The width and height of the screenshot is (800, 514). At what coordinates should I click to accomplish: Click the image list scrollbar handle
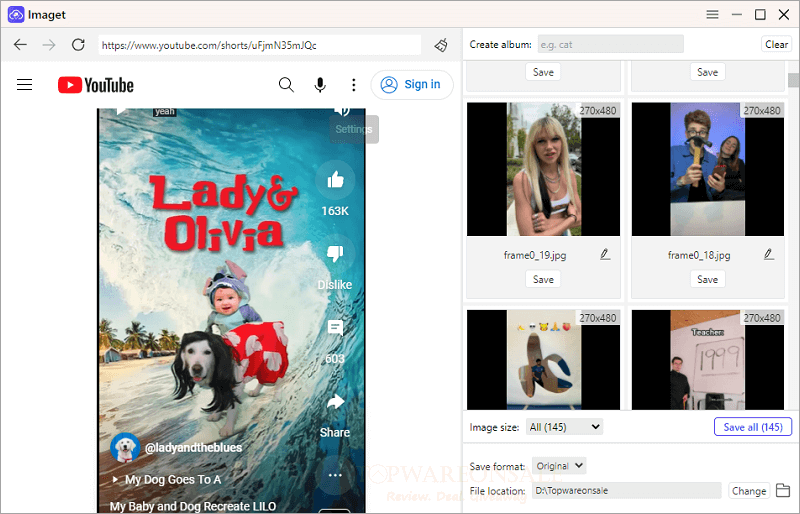pos(793,81)
